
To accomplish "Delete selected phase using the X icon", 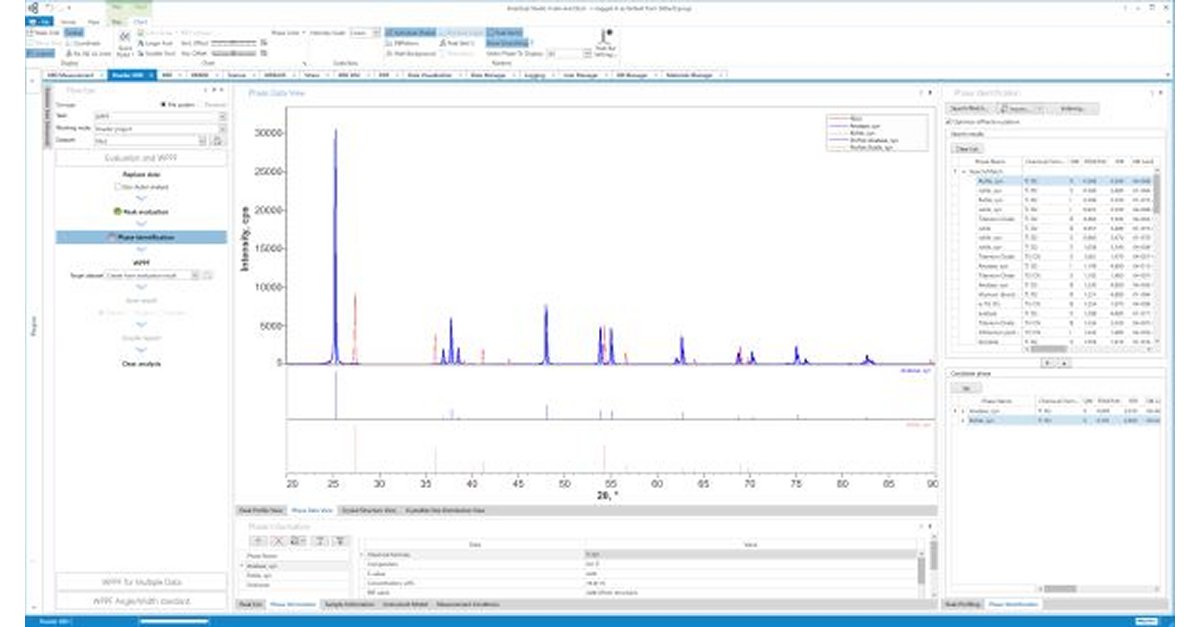I will (279, 540).
